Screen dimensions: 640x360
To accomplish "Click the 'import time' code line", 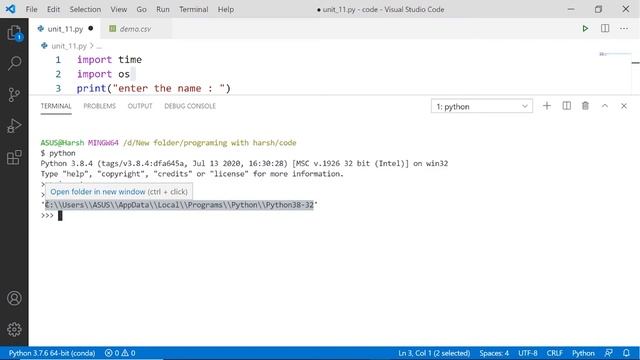I will [x=109, y=60].
